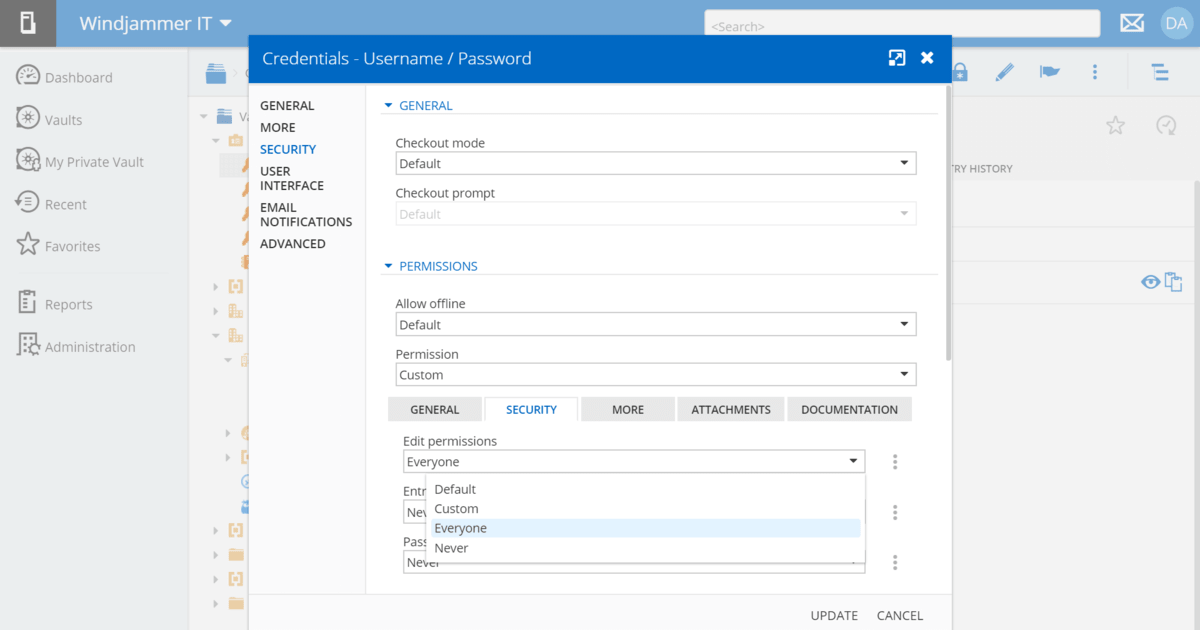This screenshot has width=1200, height=630.
Task: Mark entry as favorite with star icon
Action: [x=1115, y=125]
